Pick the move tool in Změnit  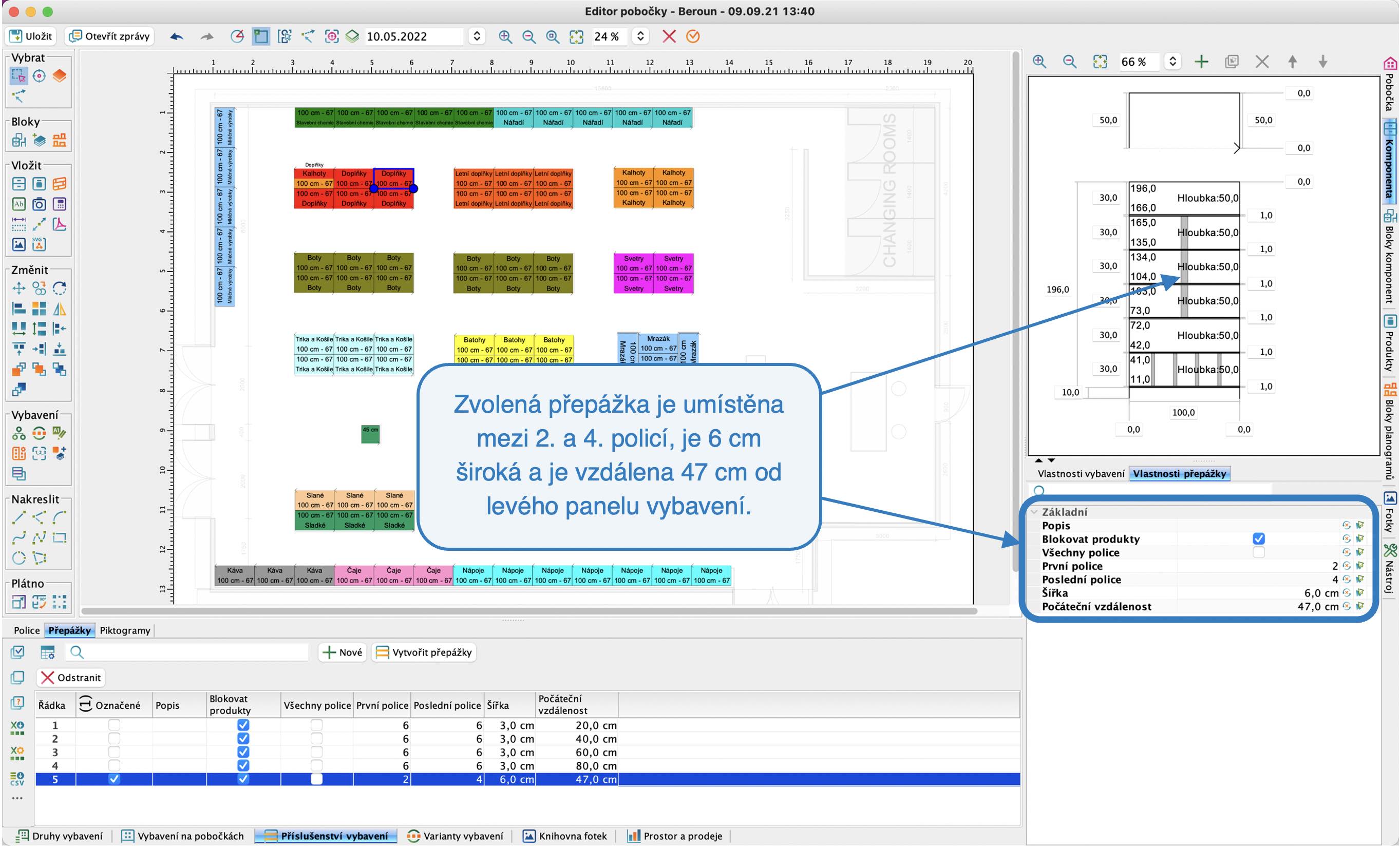(19, 288)
